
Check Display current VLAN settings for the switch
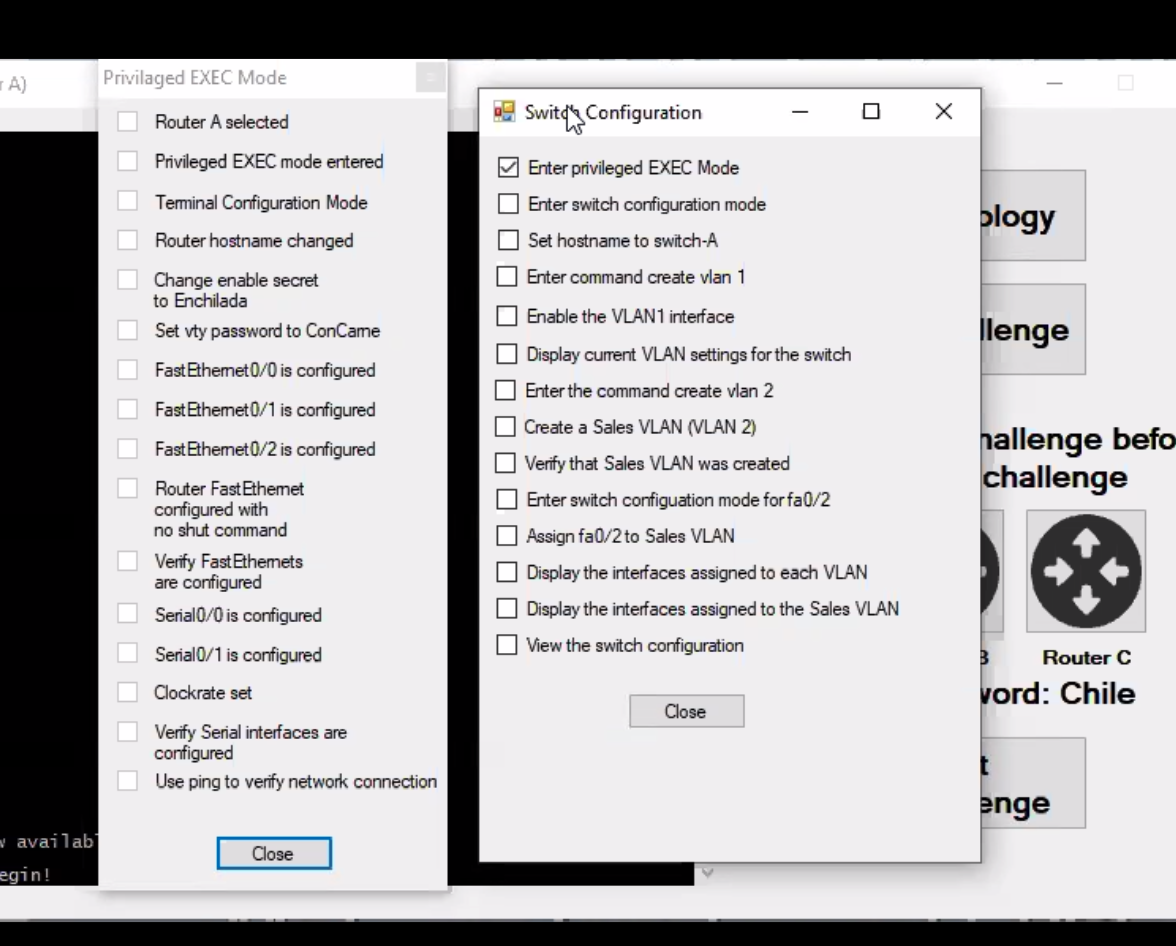coord(507,354)
